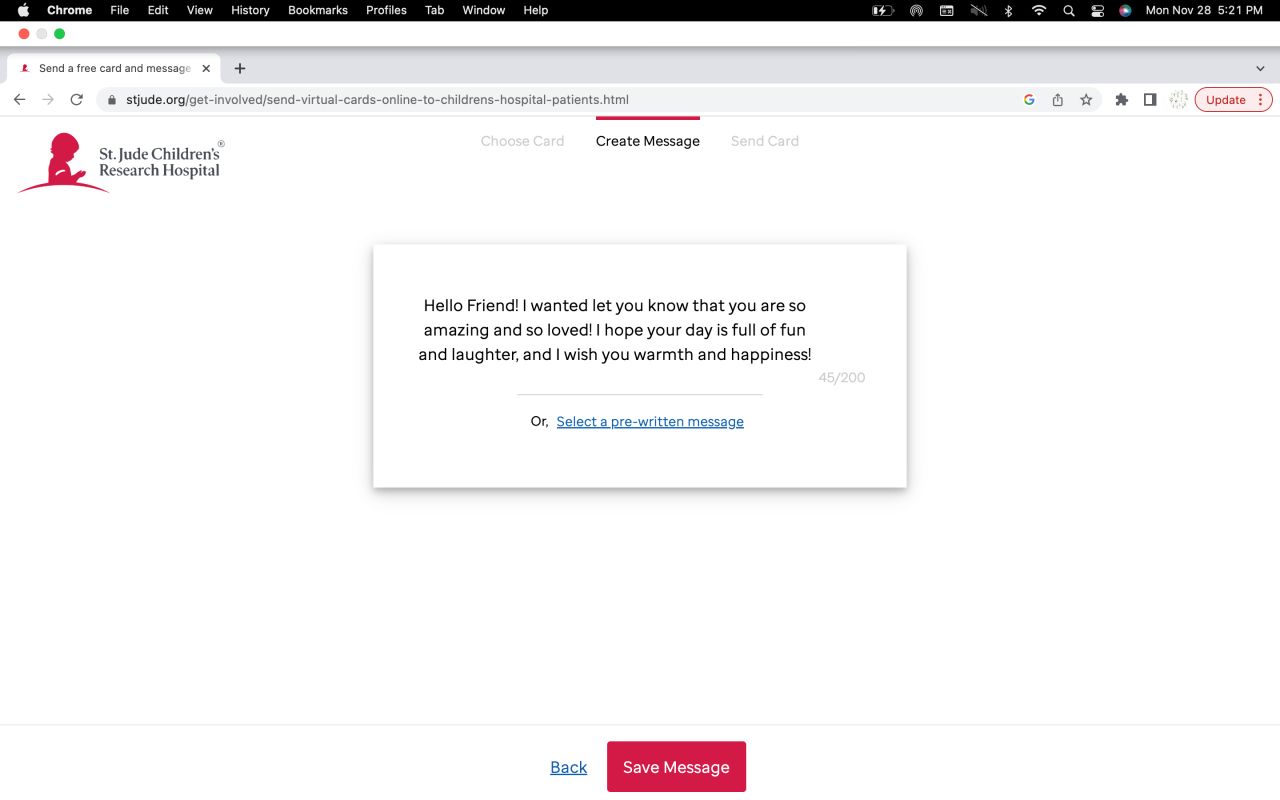Screen dimensions: 1280x800
Task: Click the Google icon in the address bar
Action: click(x=1029, y=100)
